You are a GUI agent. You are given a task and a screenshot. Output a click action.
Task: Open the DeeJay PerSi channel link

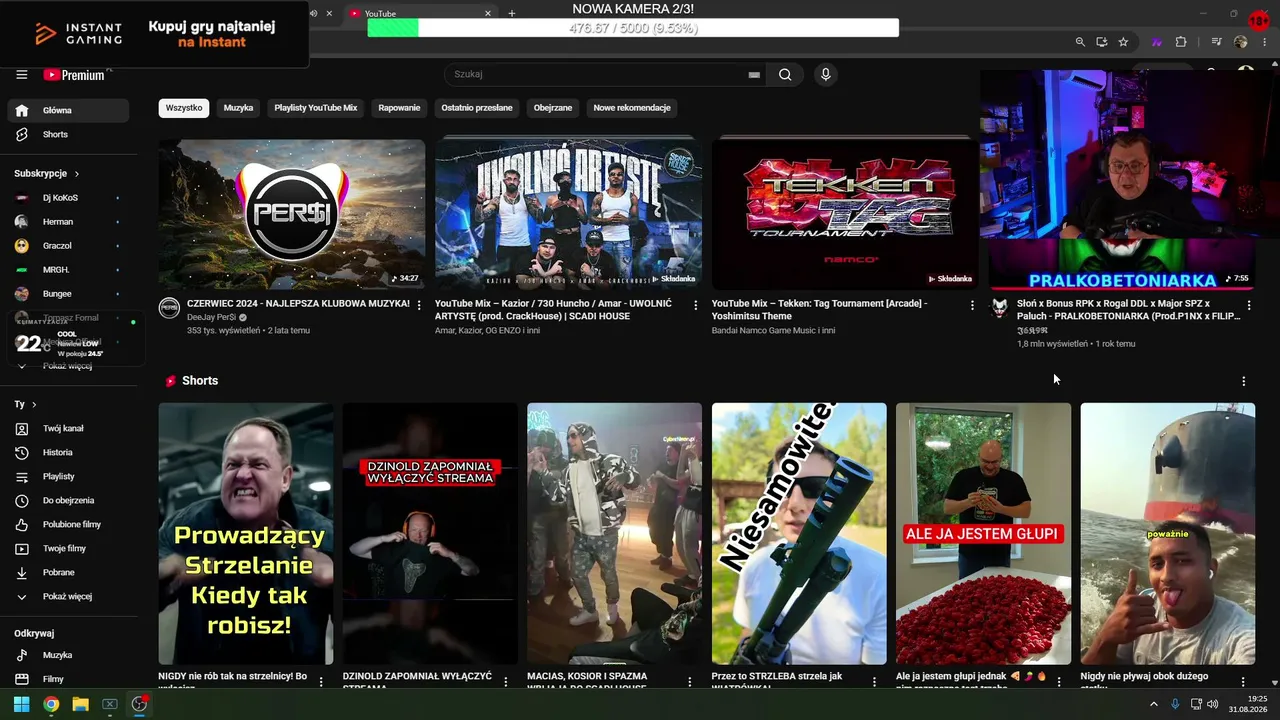click(x=212, y=317)
